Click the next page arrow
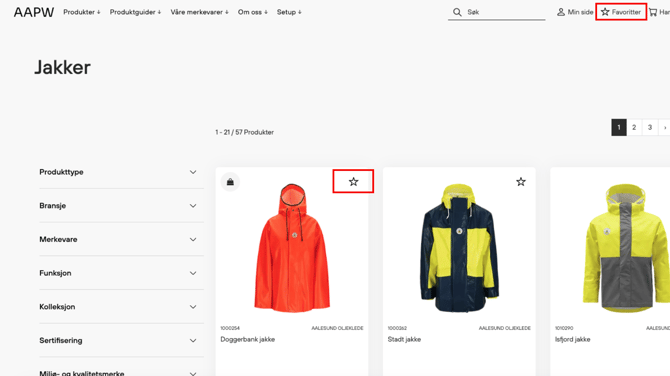 664,127
